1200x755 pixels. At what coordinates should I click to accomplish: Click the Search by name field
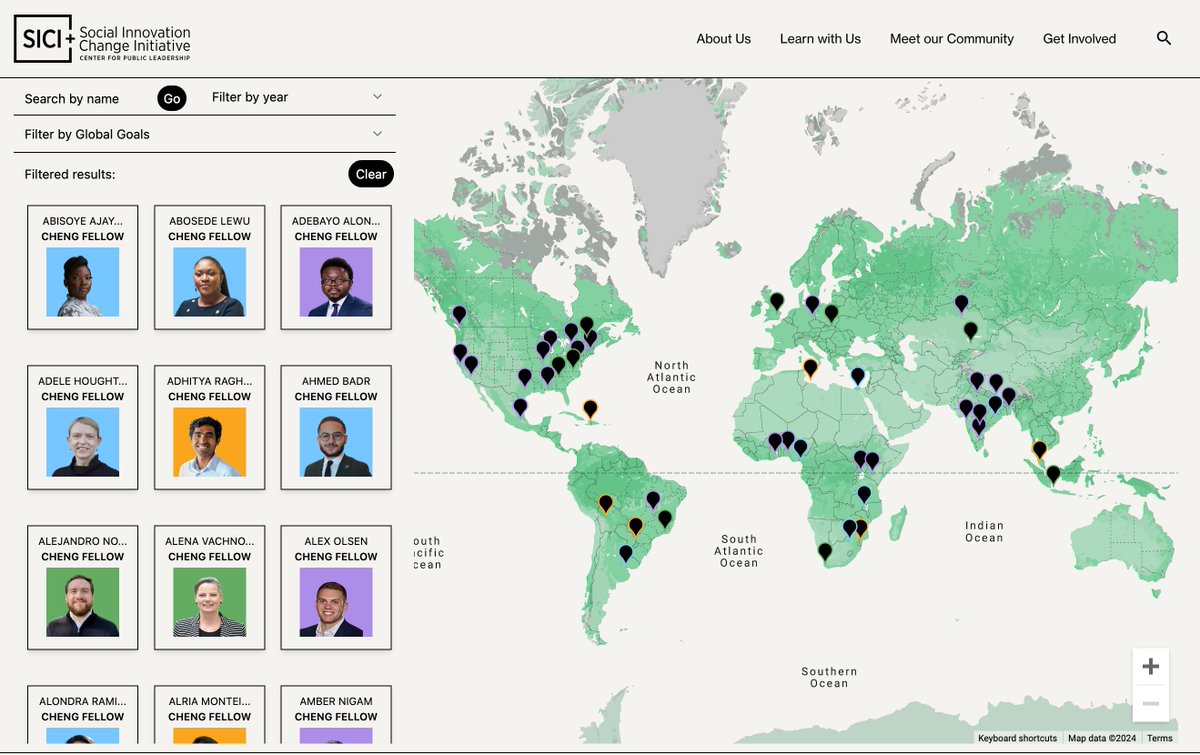pos(87,98)
